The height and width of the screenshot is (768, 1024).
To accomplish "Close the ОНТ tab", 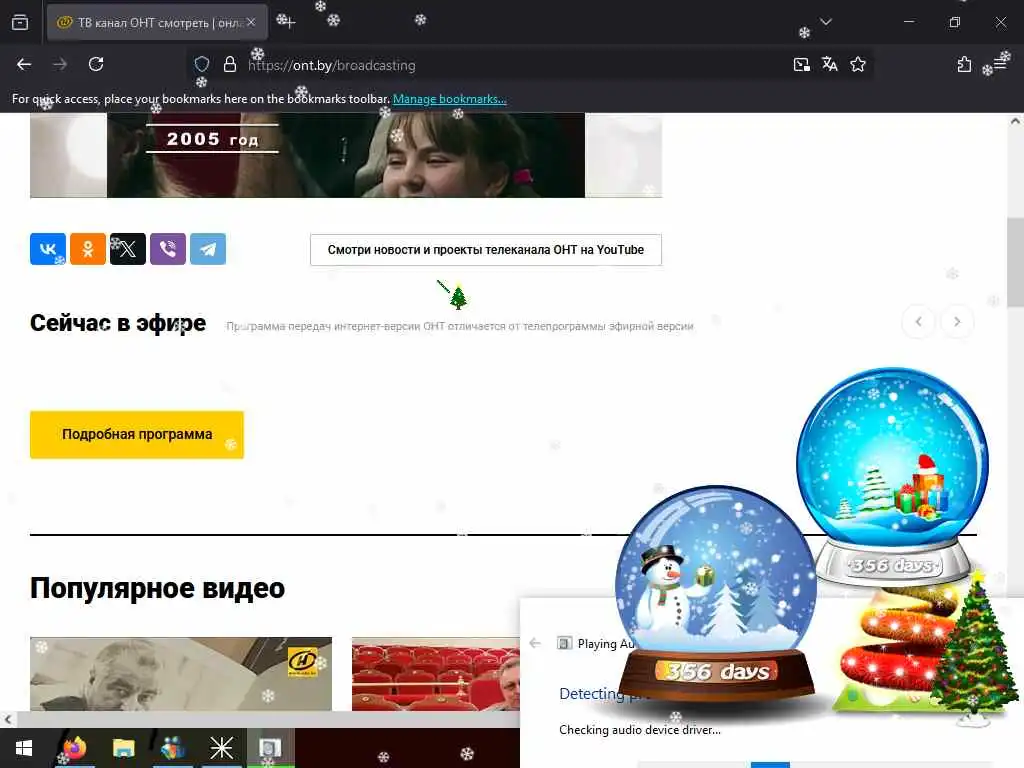I will coord(251,22).
